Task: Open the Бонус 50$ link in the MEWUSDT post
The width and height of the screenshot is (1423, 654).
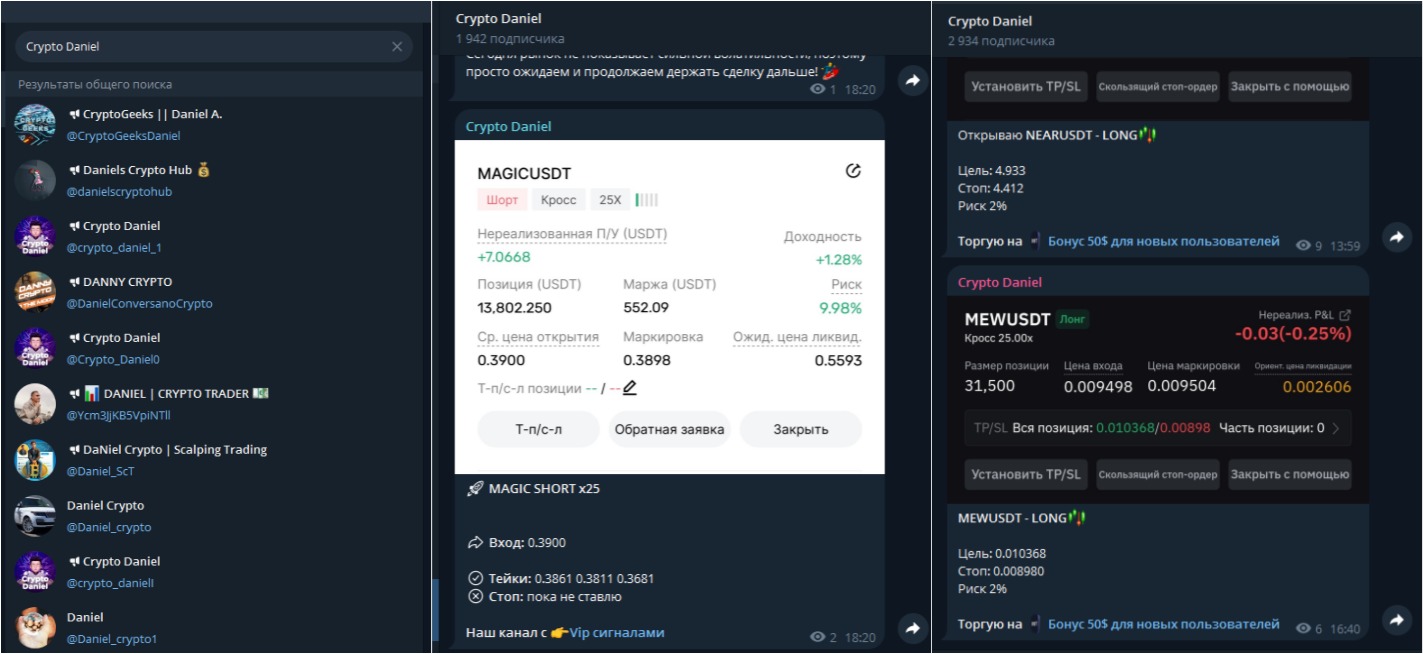Action: click(1163, 624)
